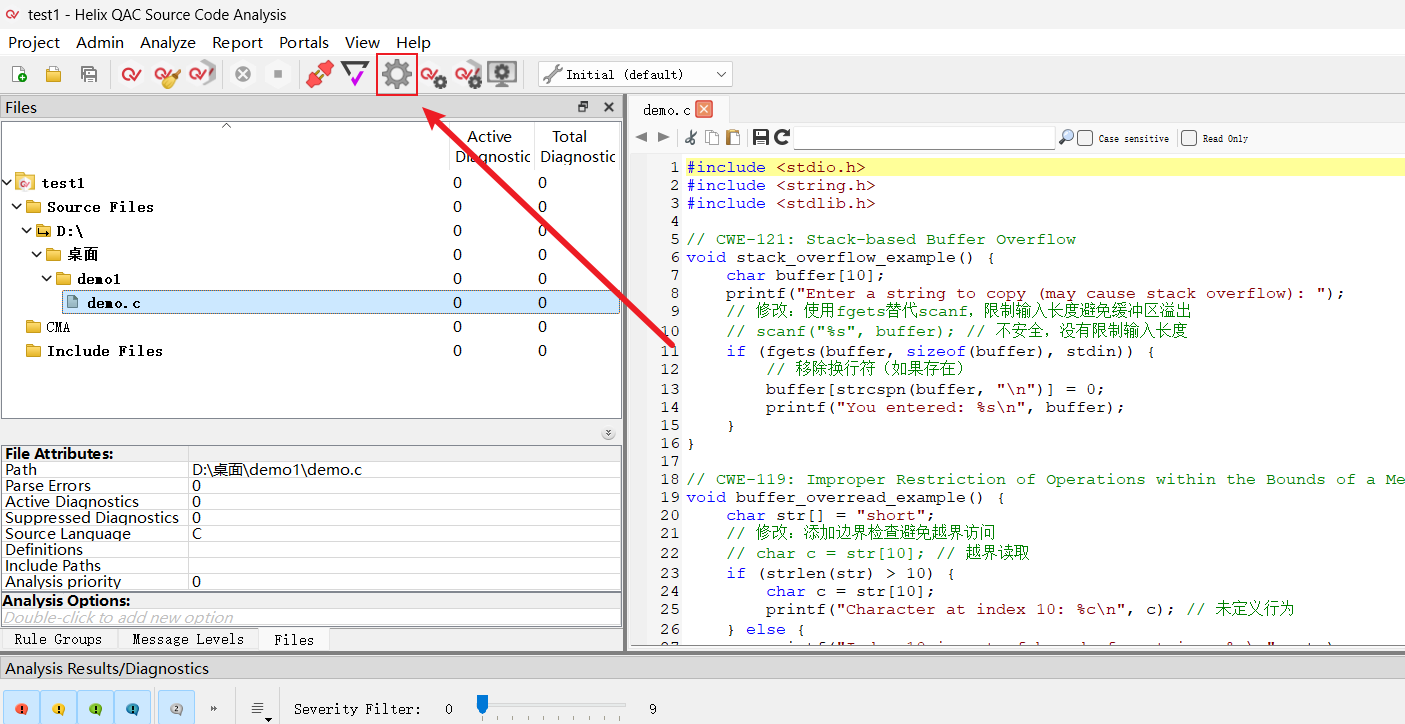The height and width of the screenshot is (724, 1405).
Task: Navigate back in the code editor
Action: tap(641, 137)
